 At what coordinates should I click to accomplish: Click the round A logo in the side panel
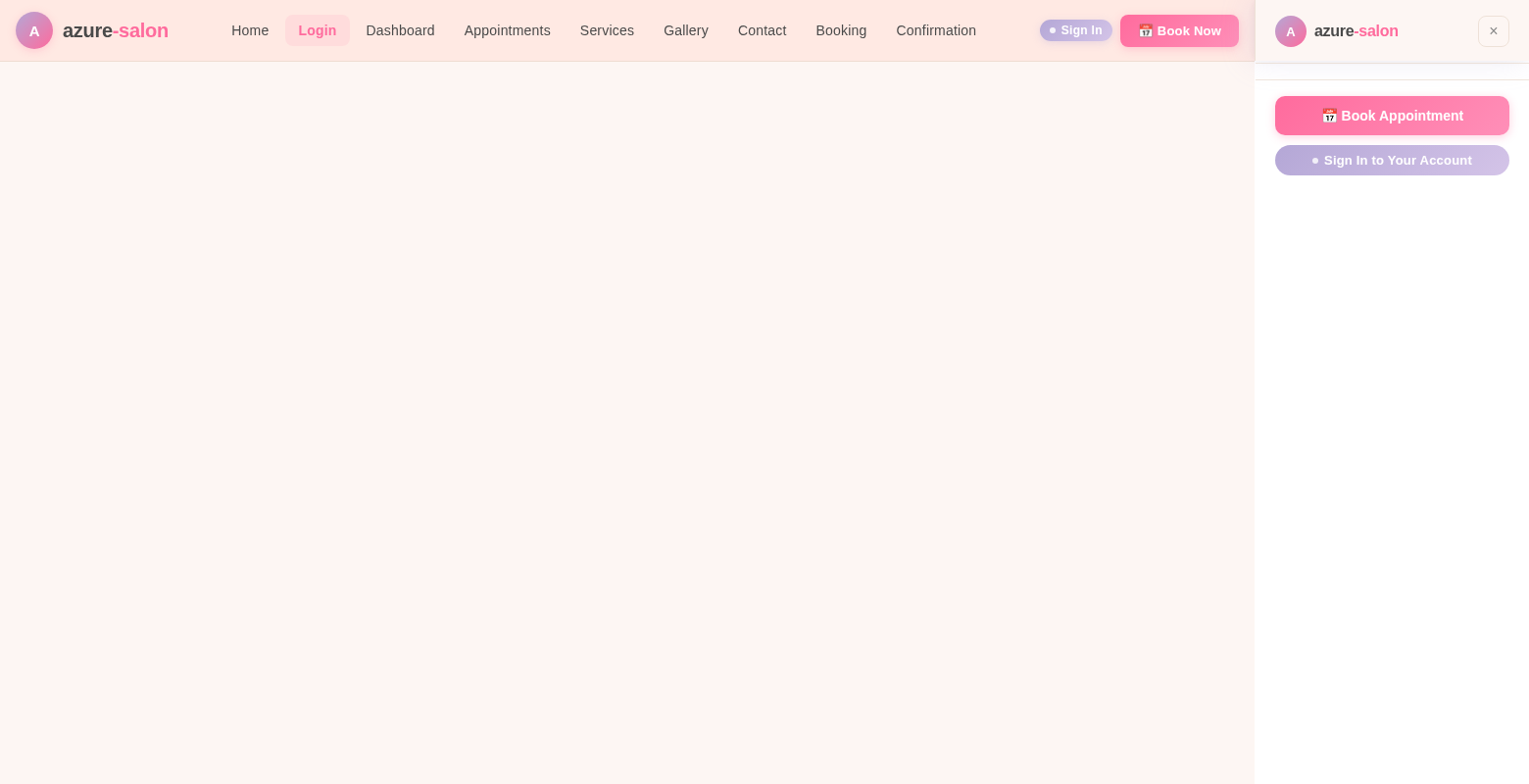click(x=1291, y=31)
